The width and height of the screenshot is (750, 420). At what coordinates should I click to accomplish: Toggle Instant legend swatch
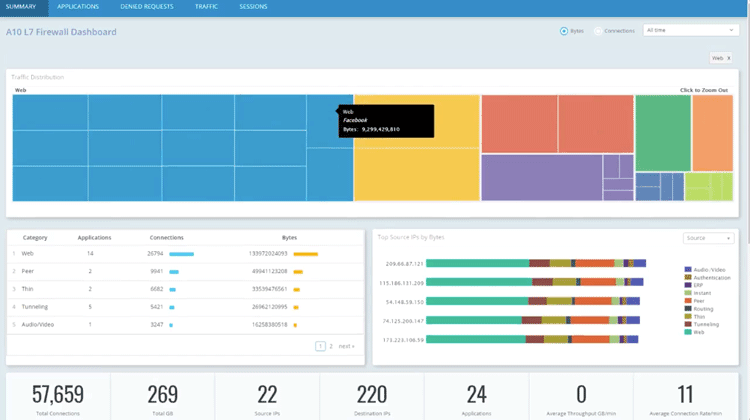[x=688, y=293]
